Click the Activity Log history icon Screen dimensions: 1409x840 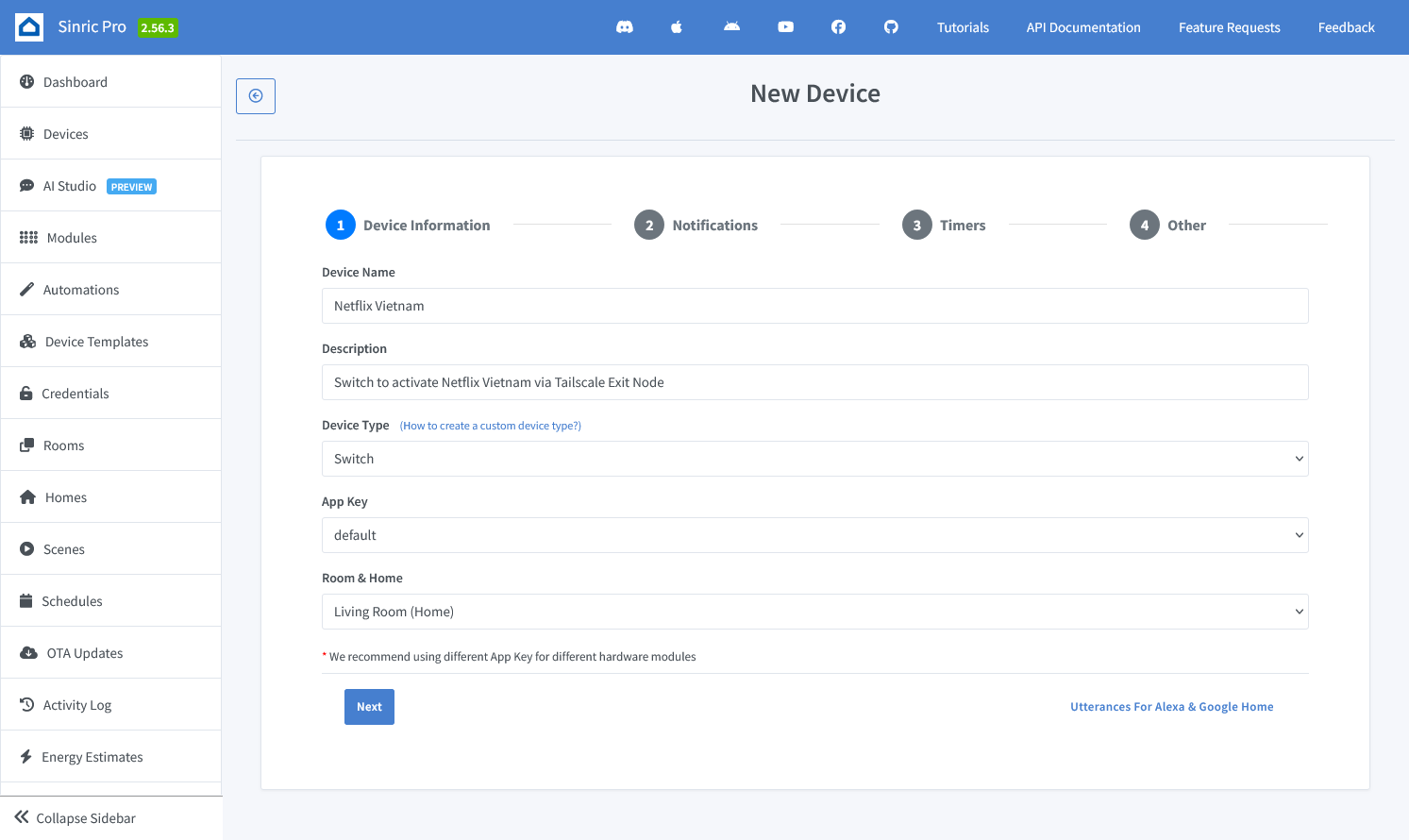(x=26, y=705)
